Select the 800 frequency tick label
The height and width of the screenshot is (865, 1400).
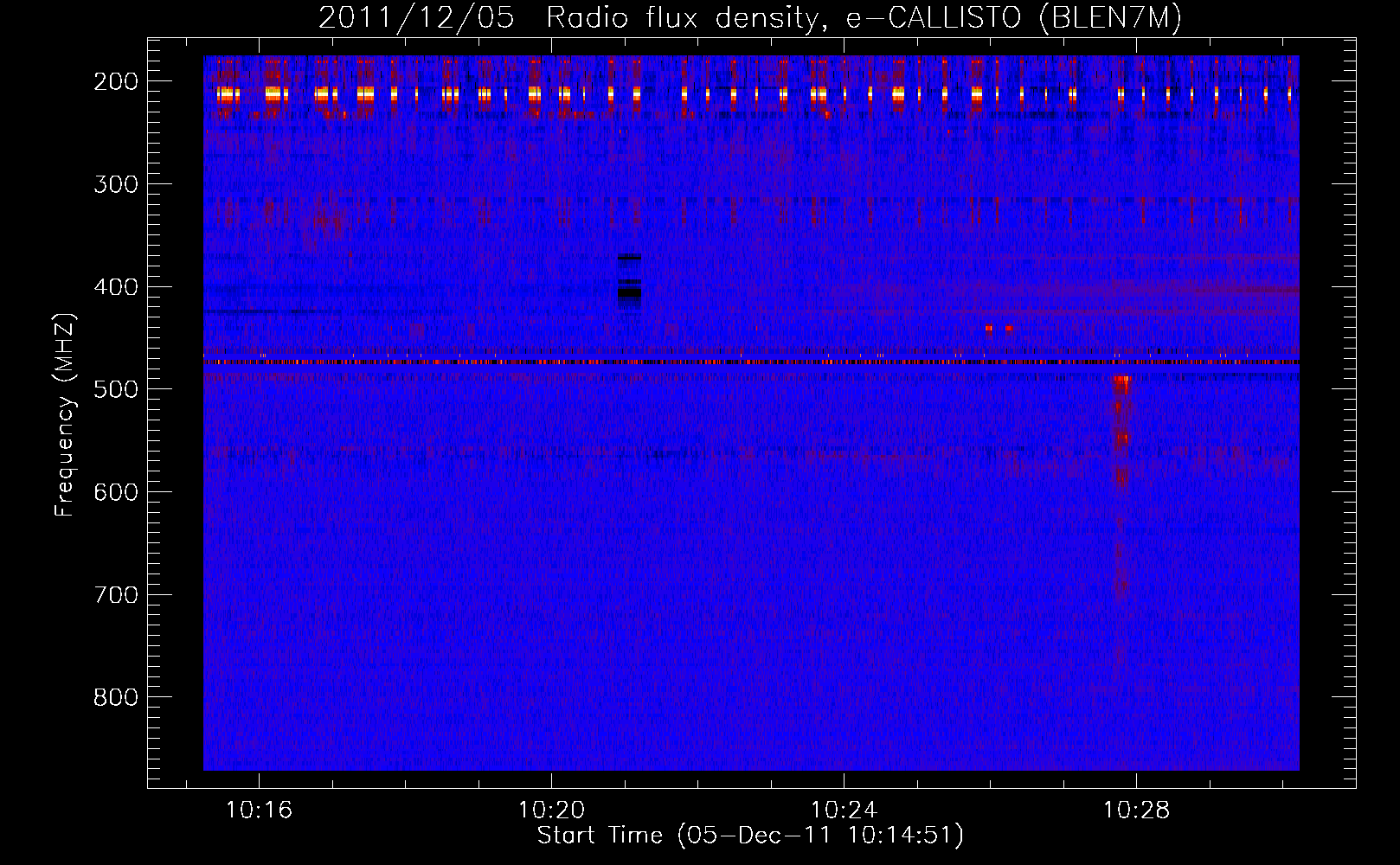click(116, 697)
